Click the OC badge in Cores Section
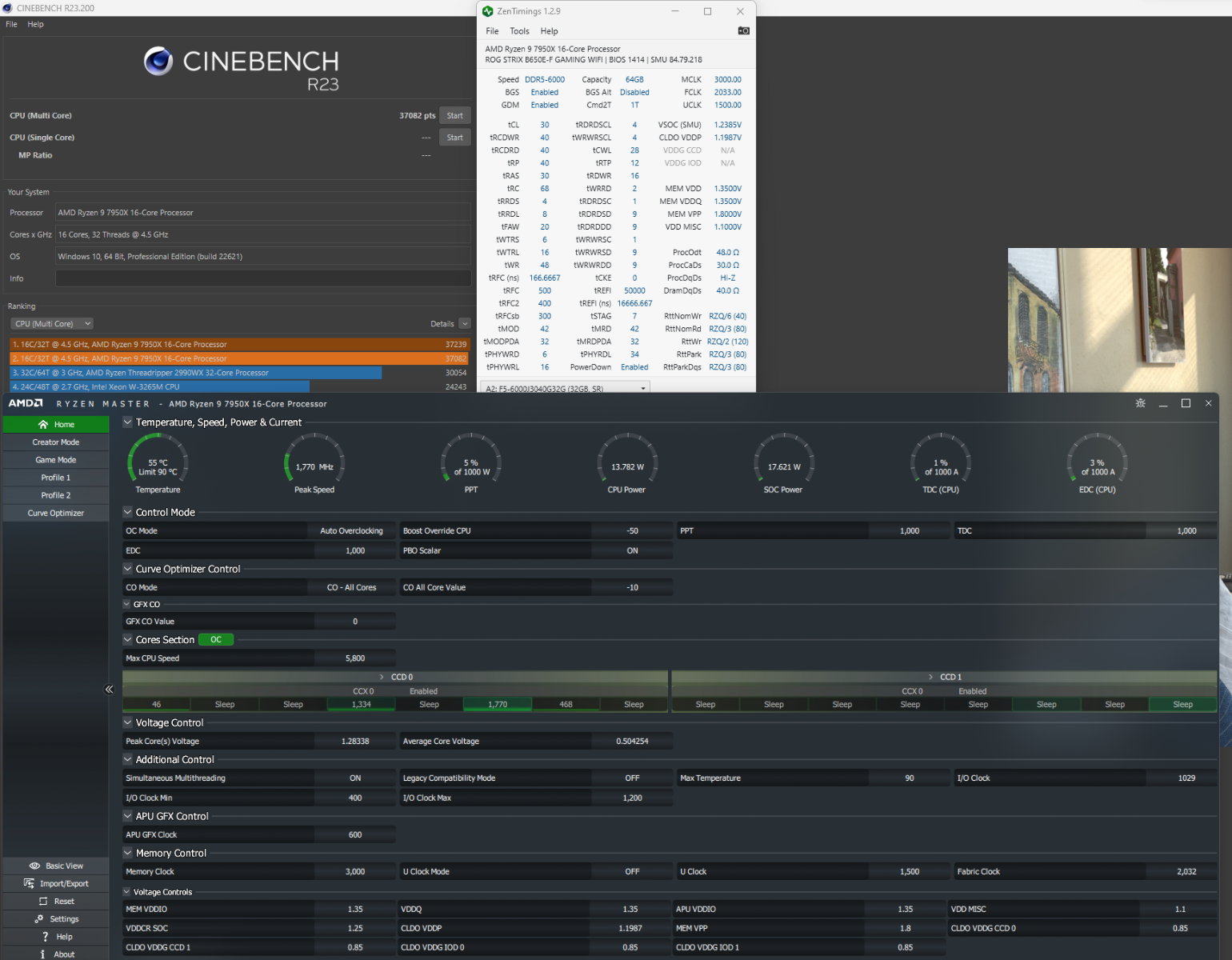 click(216, 639)
